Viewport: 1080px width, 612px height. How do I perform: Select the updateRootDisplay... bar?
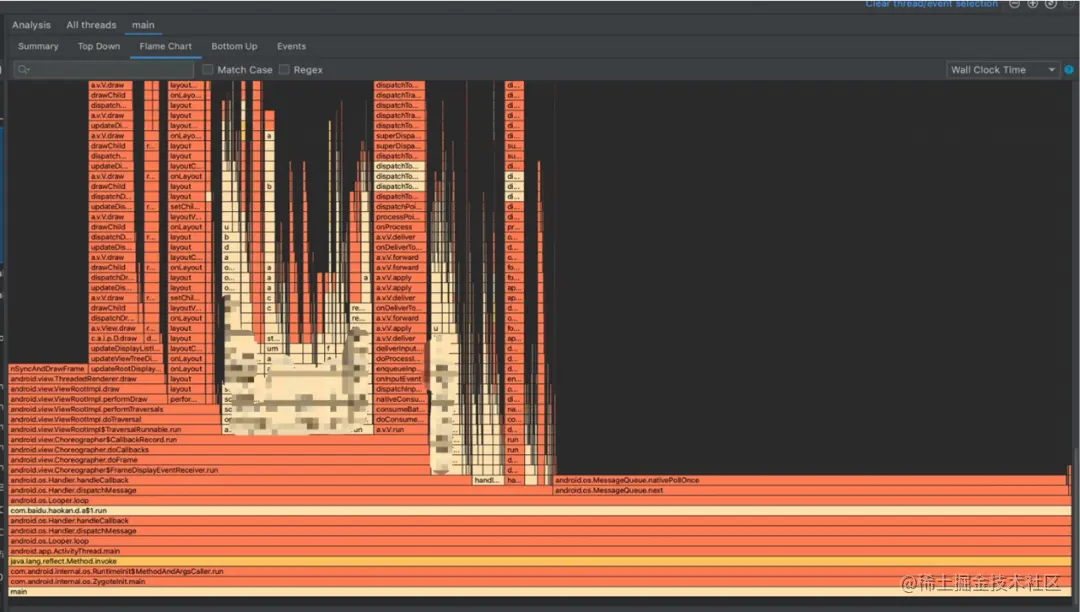pyautogui.click(x=127, y=369)
